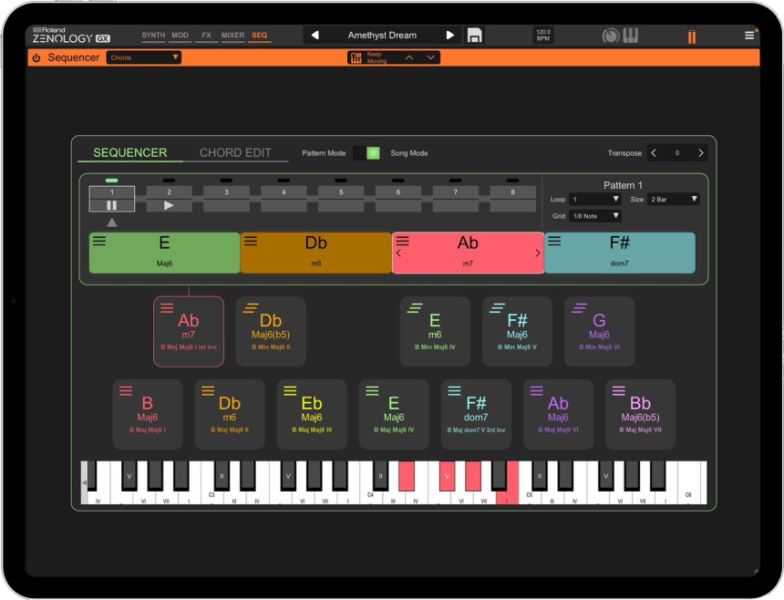
Task: Play pattern slot 2
Action: [x=169, y=205]
